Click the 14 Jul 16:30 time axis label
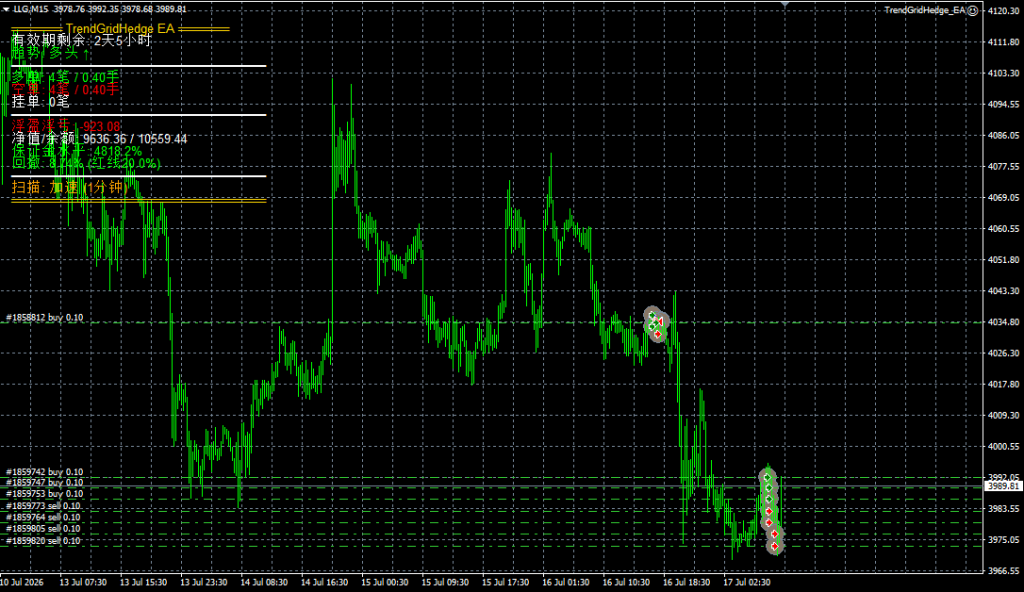The width and height of the screenshot is (1024, 592). [x=324, y=582]
